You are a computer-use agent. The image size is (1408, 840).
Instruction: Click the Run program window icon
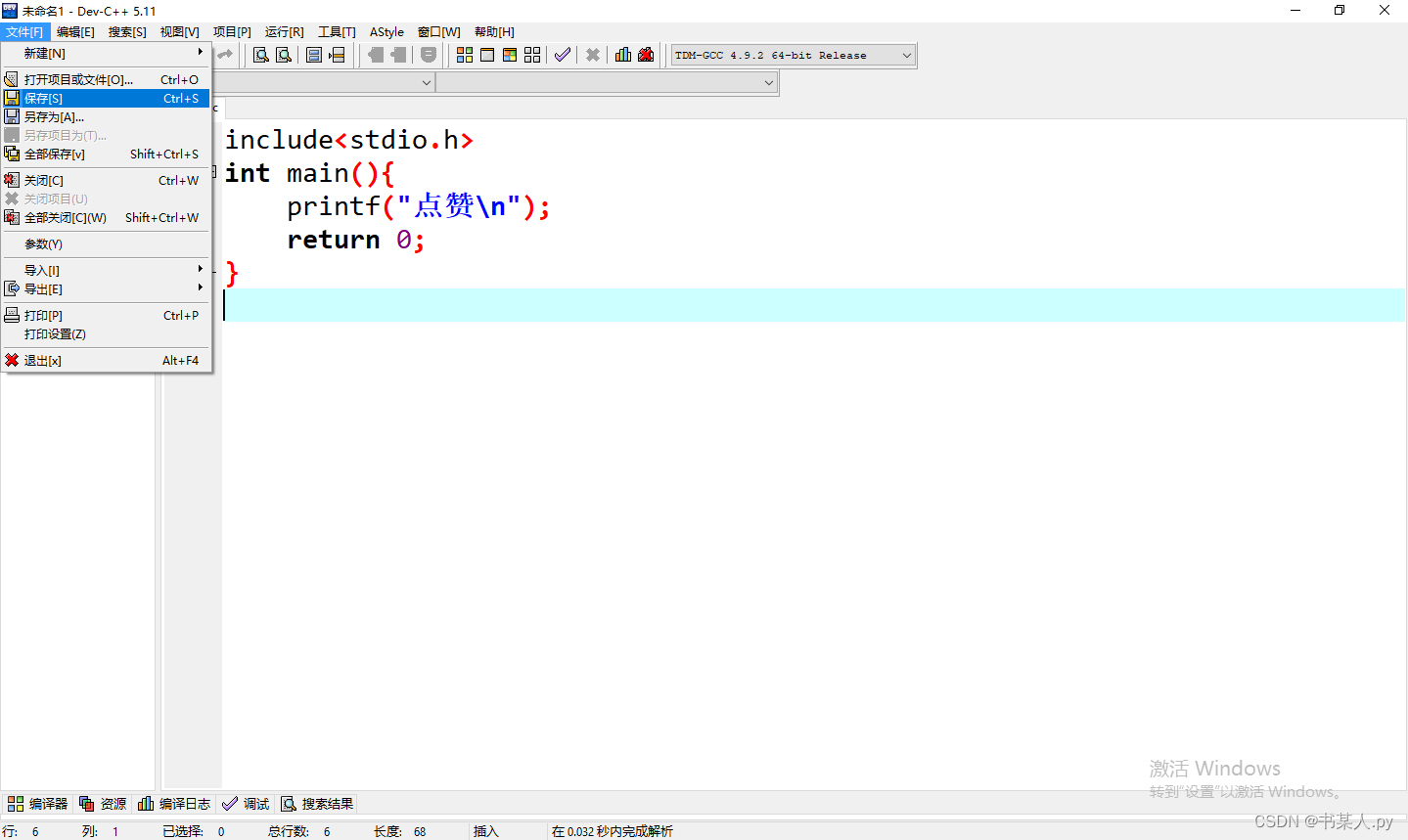pos(487,55)
